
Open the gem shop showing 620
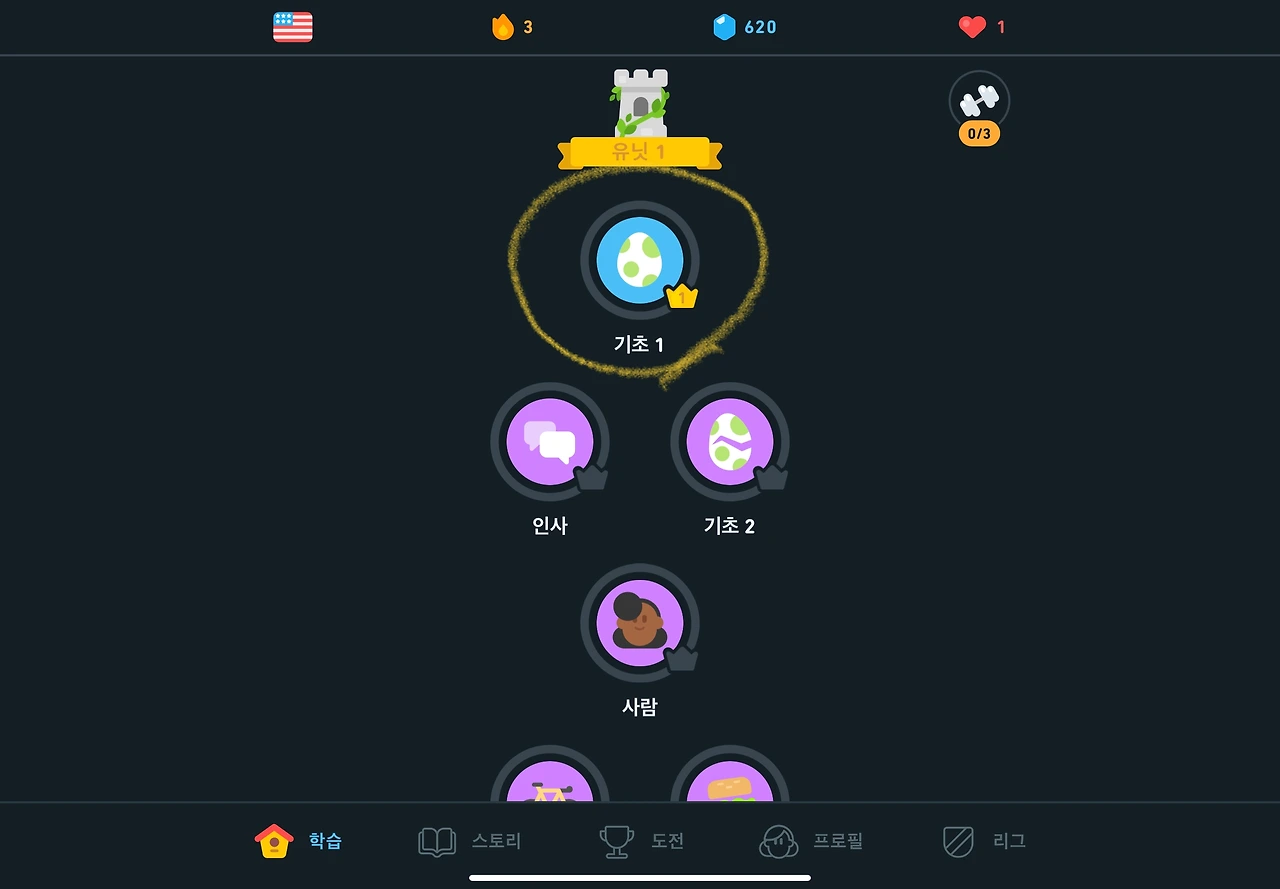point(745,27)
